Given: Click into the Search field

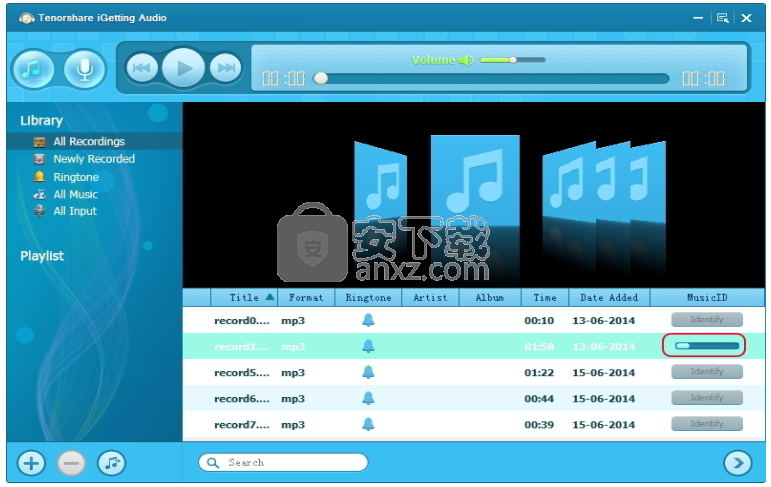Looking at the screenshot, I should (283, 462).
